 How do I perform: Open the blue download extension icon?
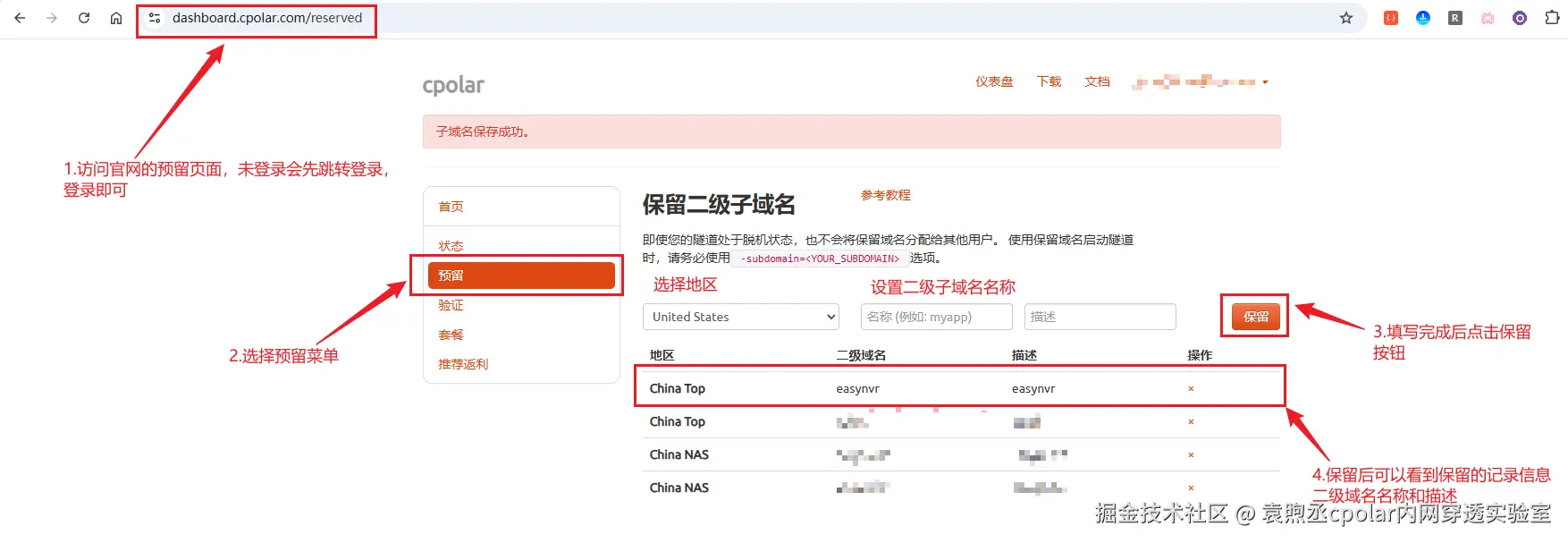pyautogui.click(x=1423, y=18)
